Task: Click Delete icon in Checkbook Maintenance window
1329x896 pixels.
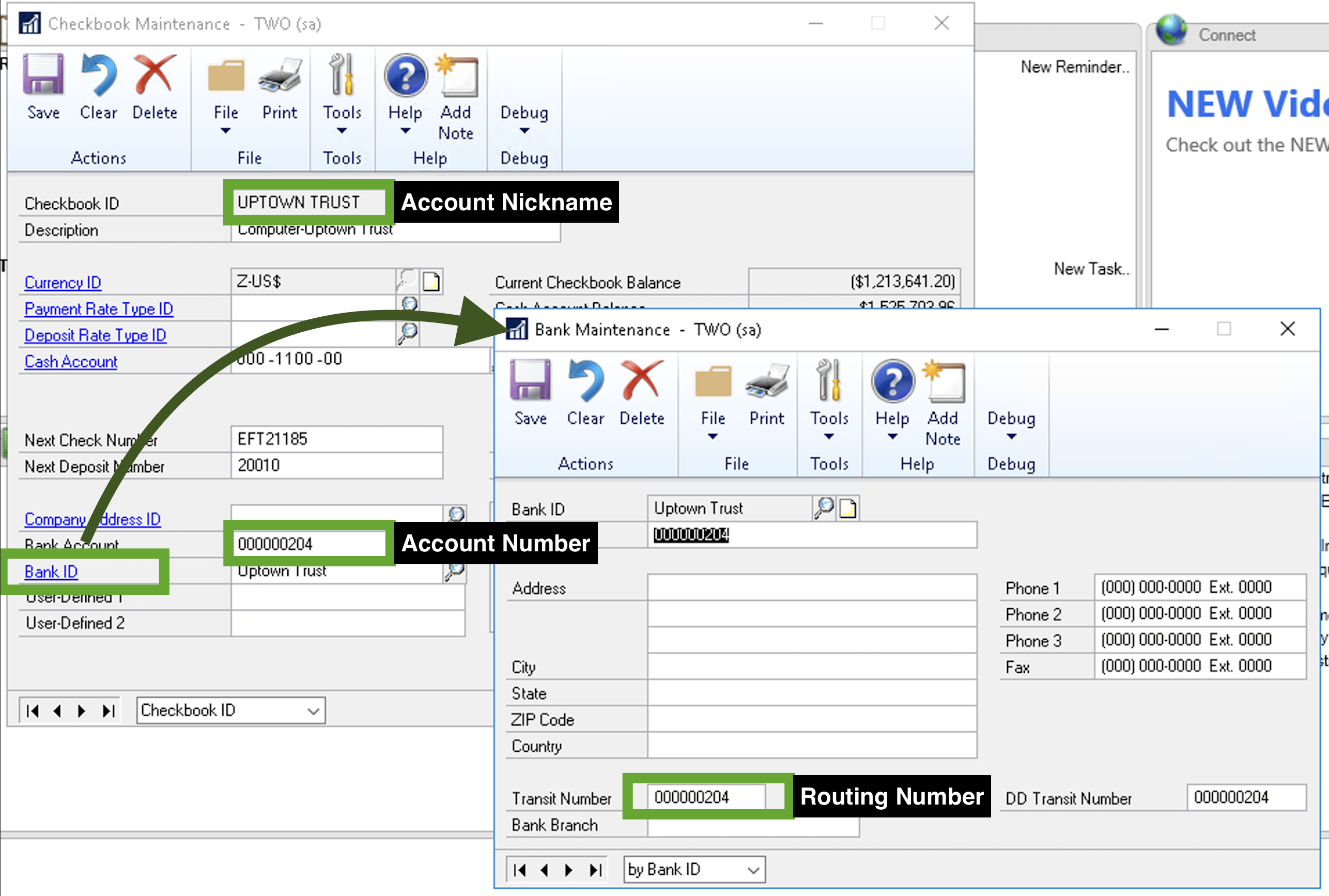Action: tap(155, 75)
